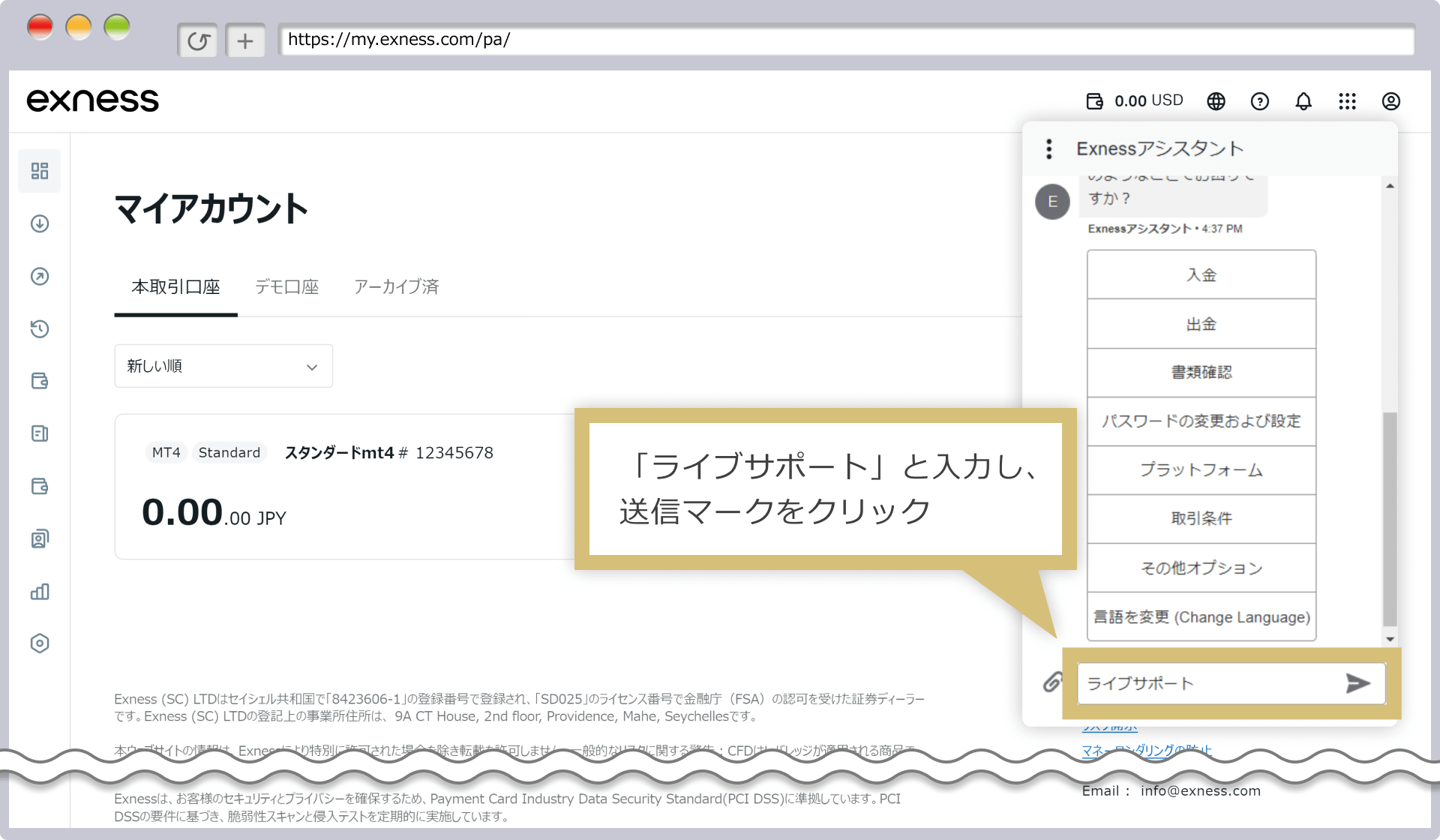
Task: Switch to the 本取引口座 tab
Action: pyautogui.click(x=175, y=287)
